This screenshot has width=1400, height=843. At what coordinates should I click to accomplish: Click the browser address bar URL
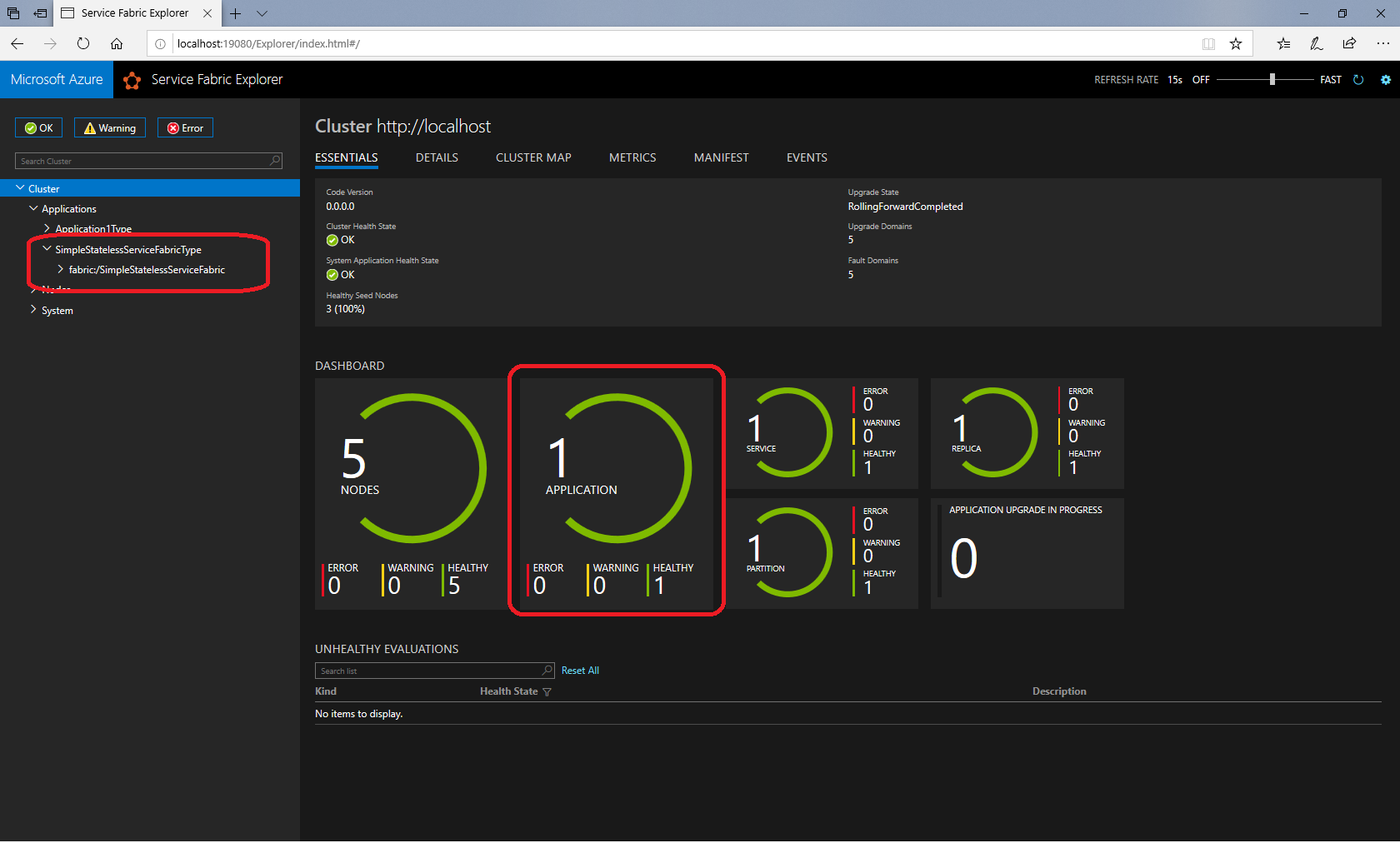[268, 44]
